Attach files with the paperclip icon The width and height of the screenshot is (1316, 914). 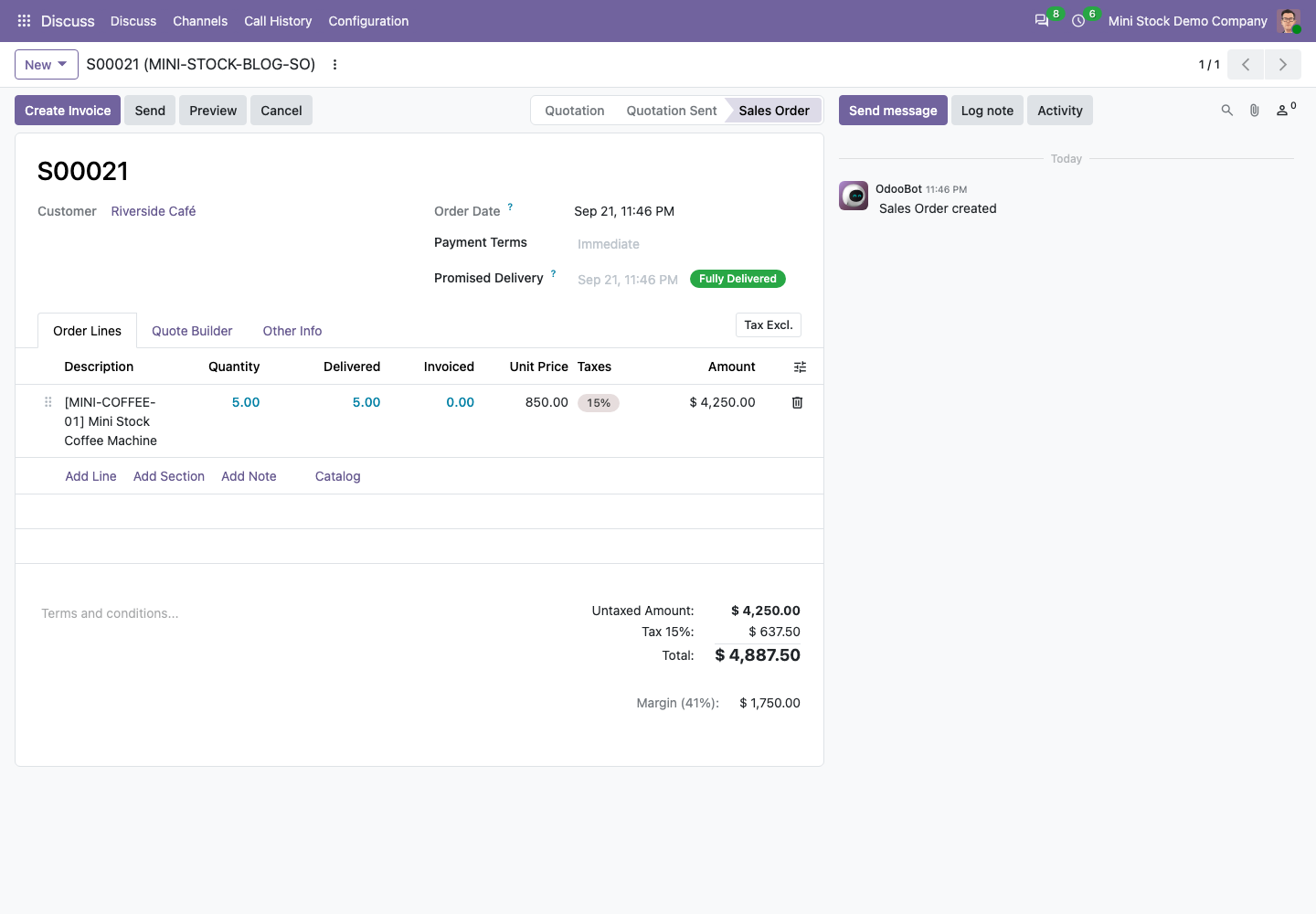(1255, 111)
